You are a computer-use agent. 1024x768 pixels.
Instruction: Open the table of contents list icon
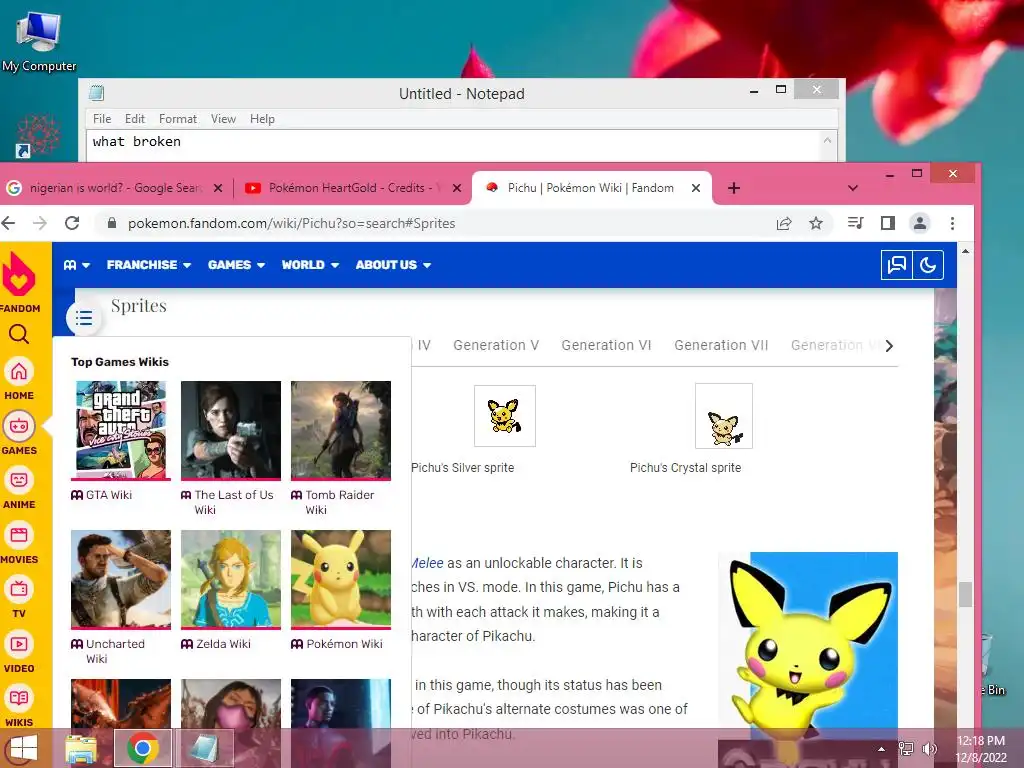tap(84, 318)
